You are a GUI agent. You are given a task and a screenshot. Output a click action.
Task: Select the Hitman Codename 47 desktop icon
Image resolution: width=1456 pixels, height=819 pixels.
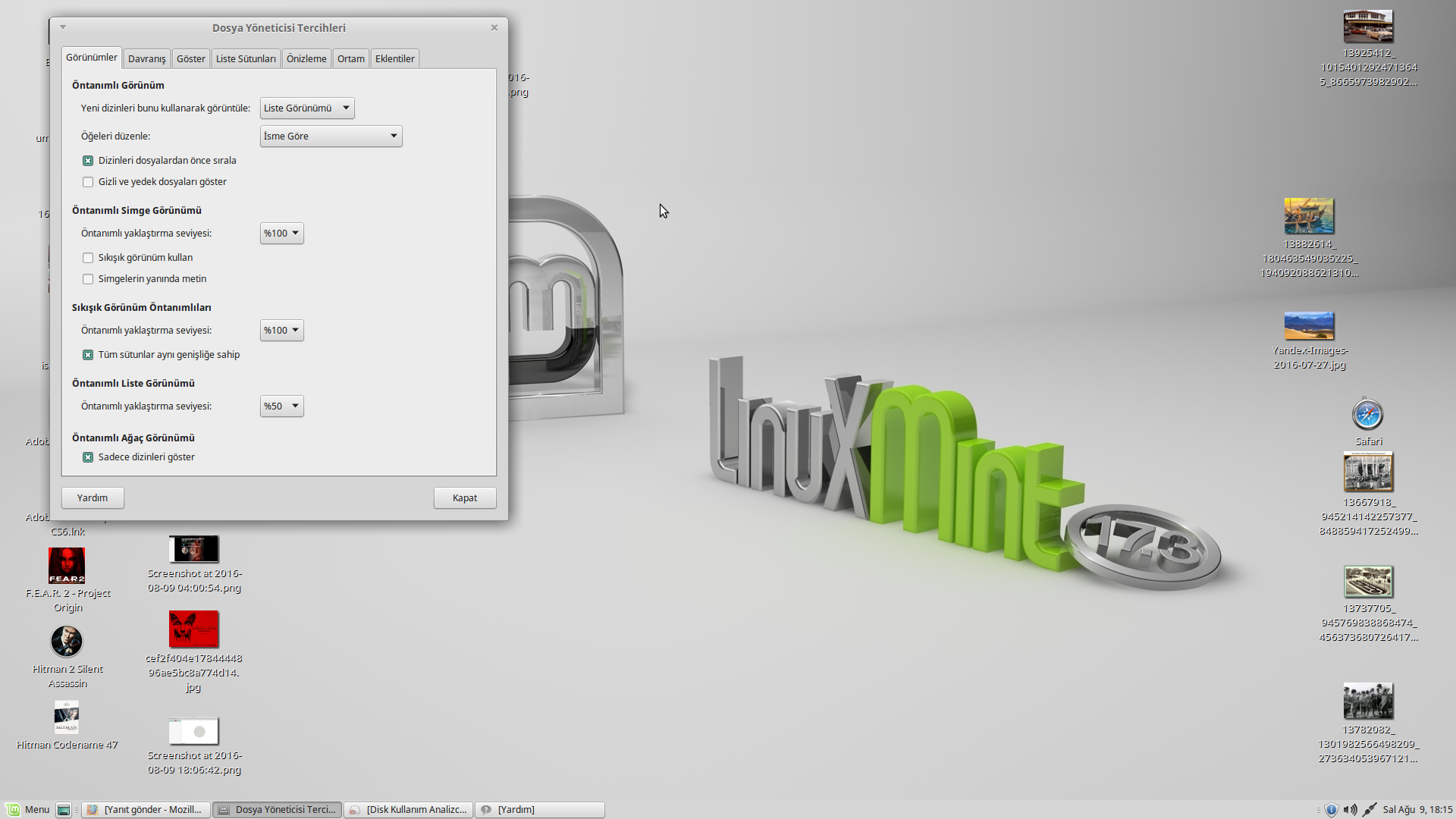click(67, 717)
